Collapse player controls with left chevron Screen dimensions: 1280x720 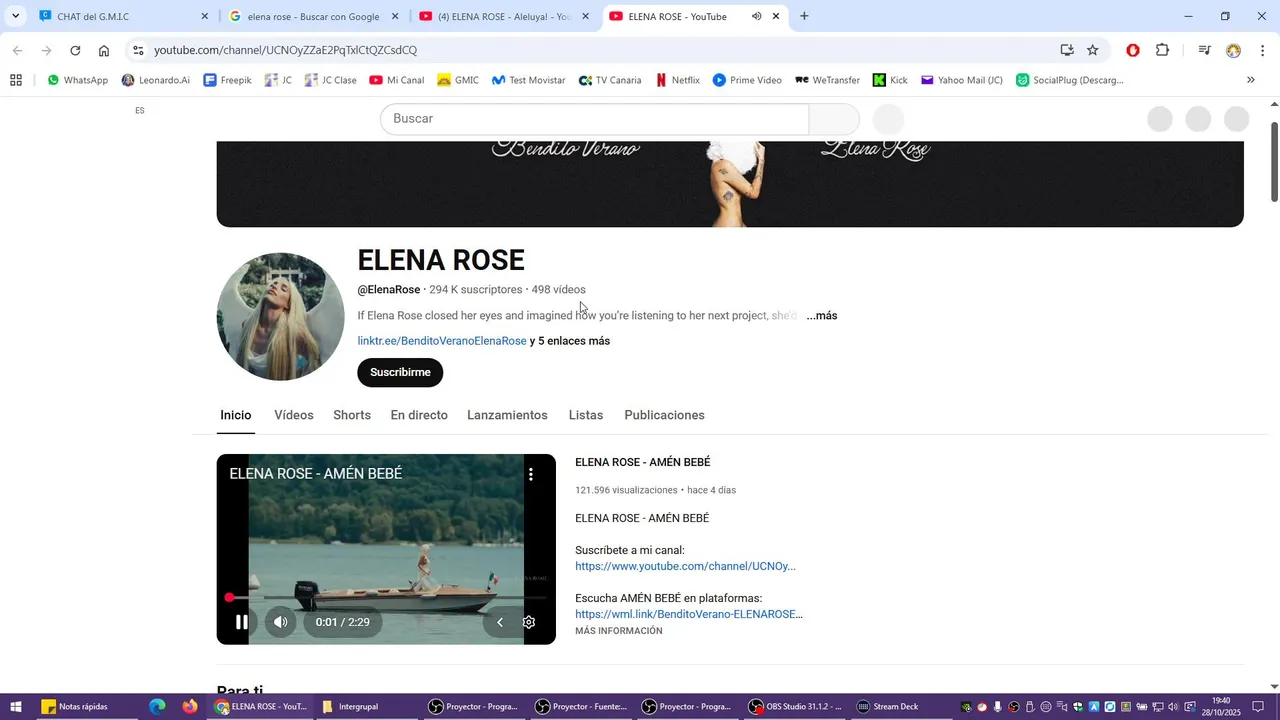[500, 622]
